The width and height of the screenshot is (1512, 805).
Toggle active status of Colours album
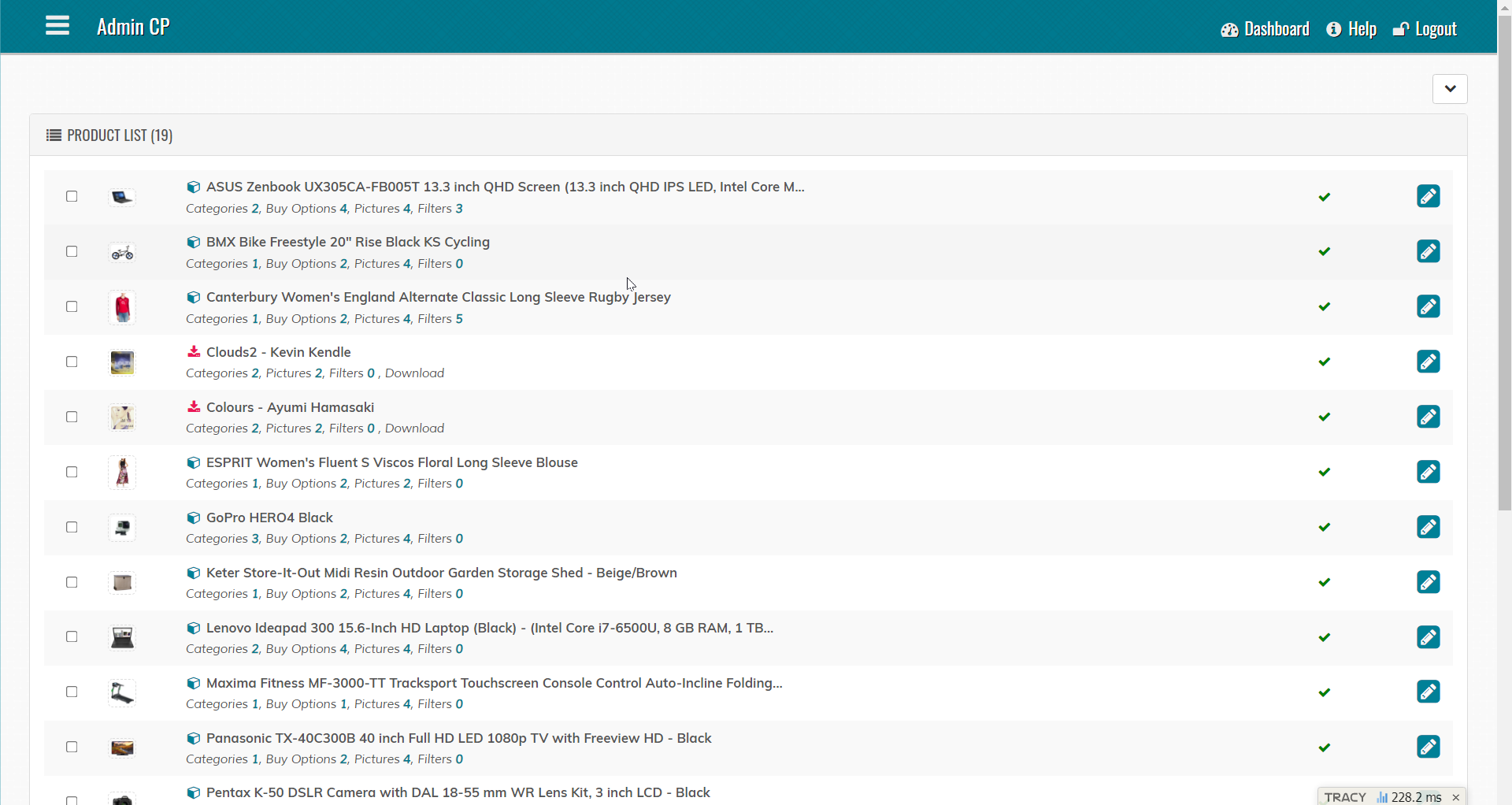(1325, 417)
